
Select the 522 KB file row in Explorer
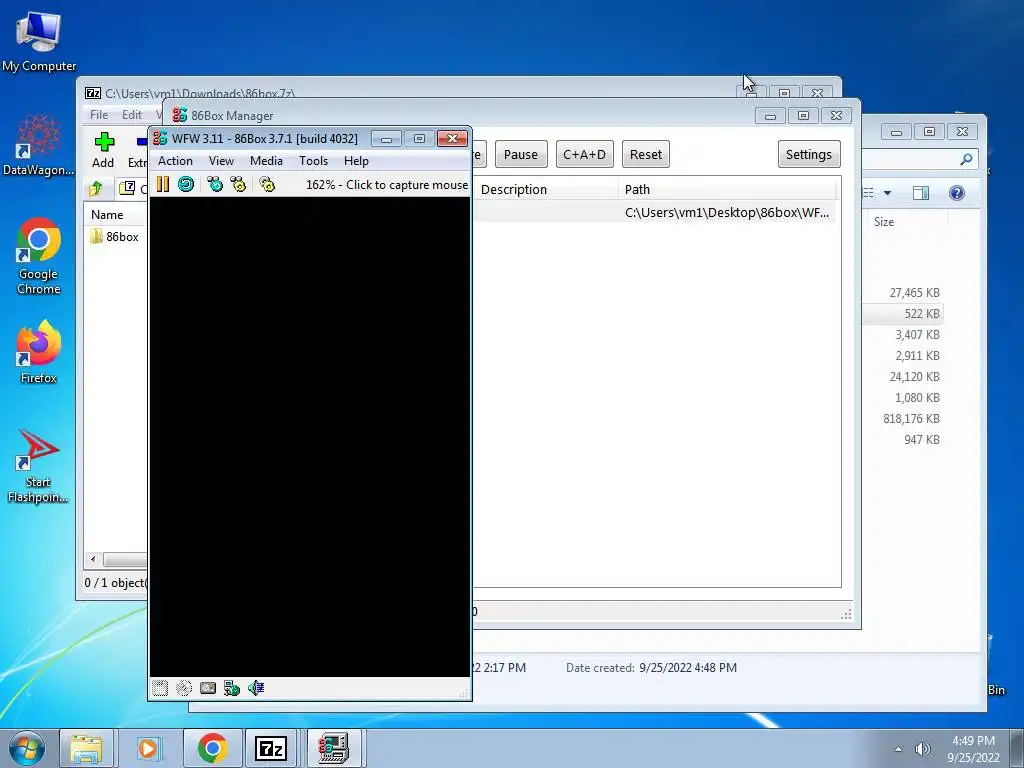[x=903, y=313]
